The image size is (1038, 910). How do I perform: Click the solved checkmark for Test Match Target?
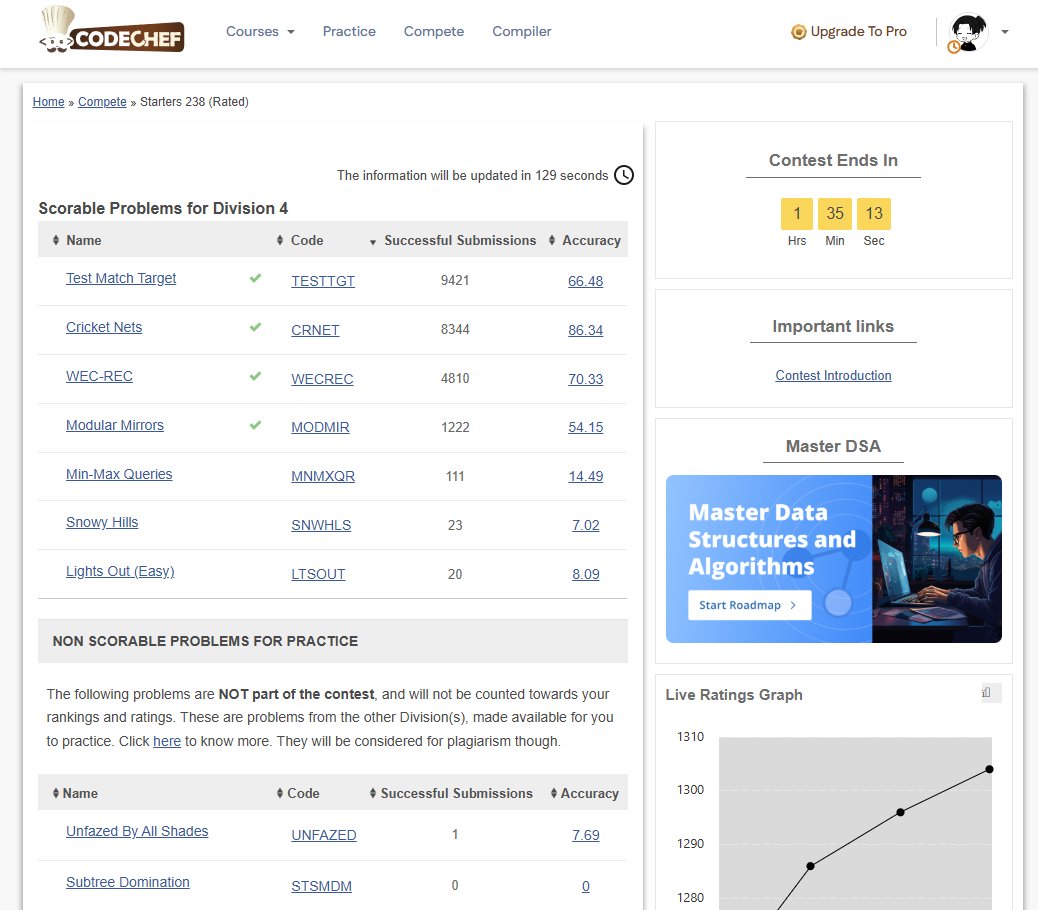point(256,278)
